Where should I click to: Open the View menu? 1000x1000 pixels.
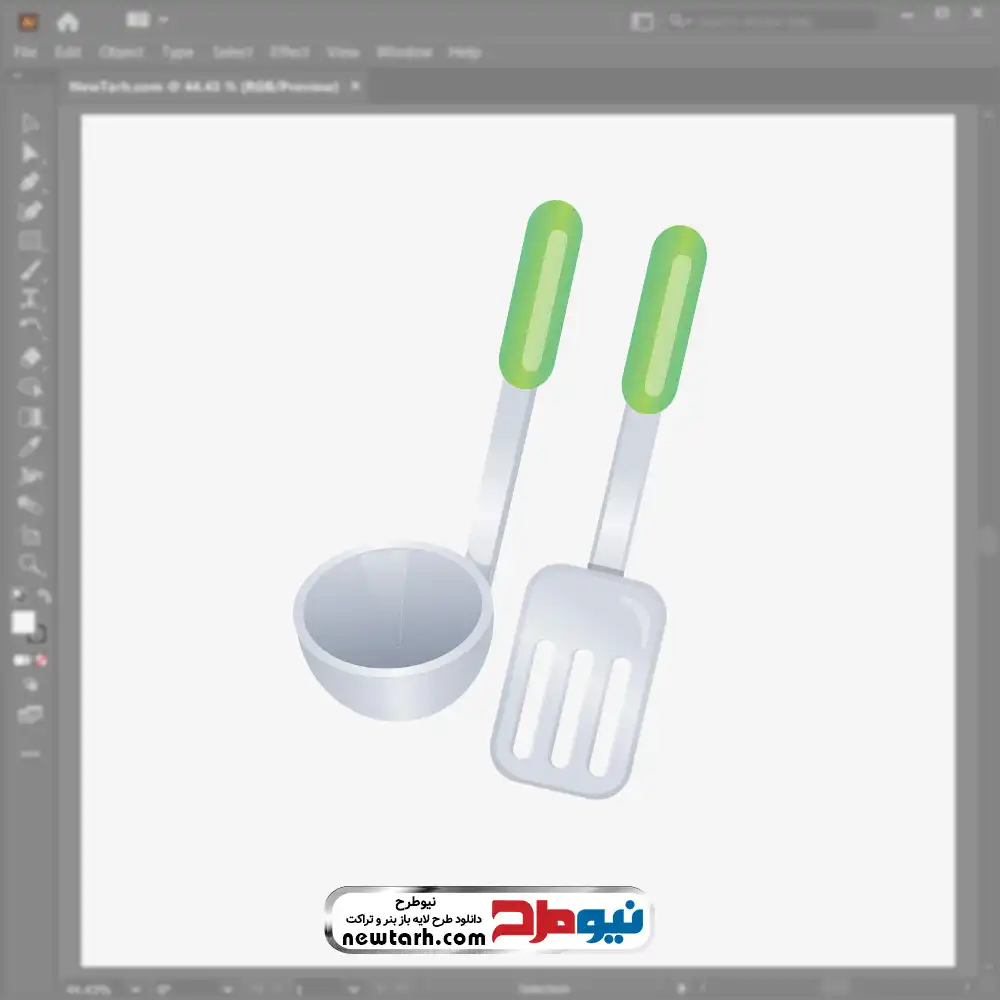point(343,52)
